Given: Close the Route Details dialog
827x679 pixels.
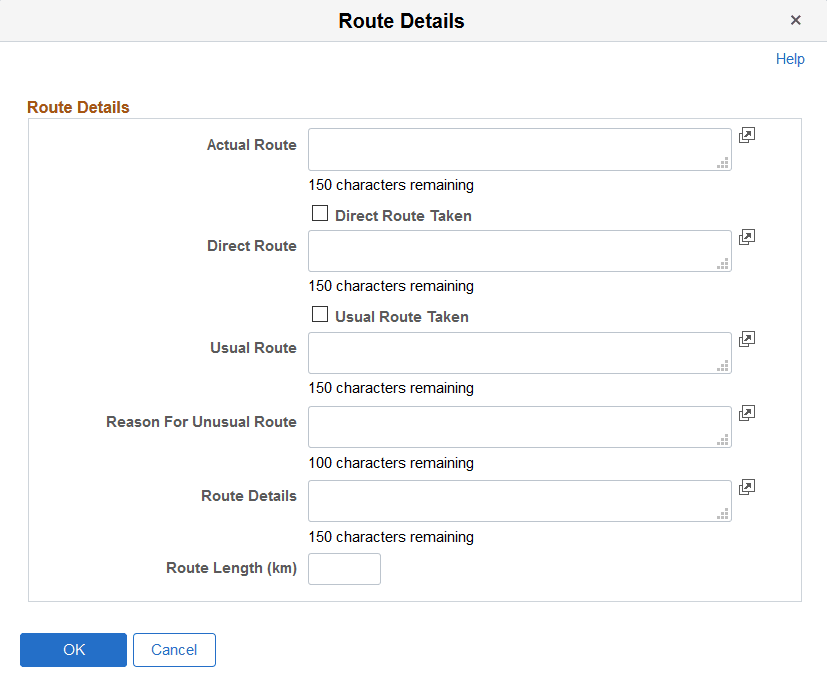Looking at the screenshot, I should point(796,20).
